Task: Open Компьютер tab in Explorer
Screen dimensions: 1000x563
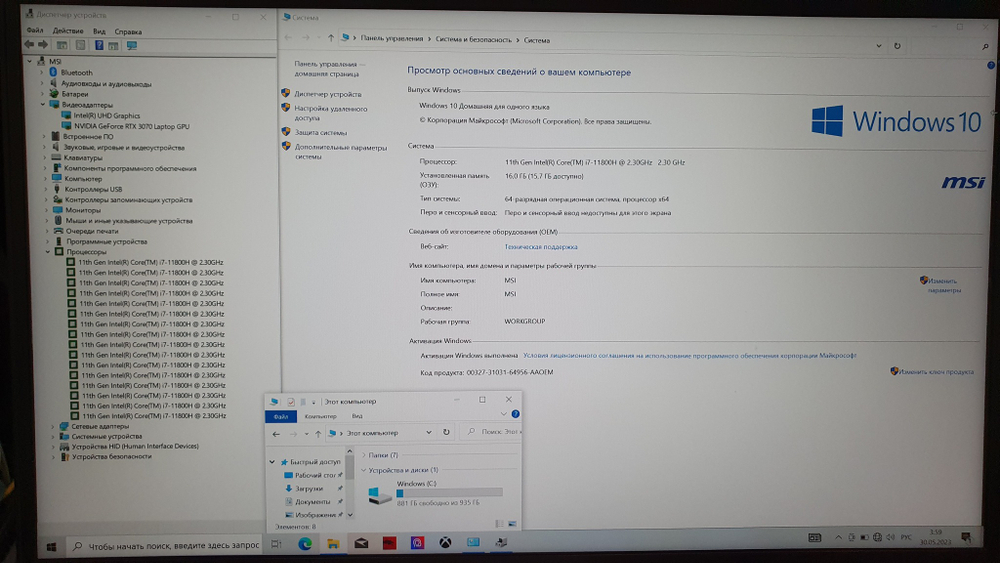Action: pyautogui.click(x=320, y=416)
